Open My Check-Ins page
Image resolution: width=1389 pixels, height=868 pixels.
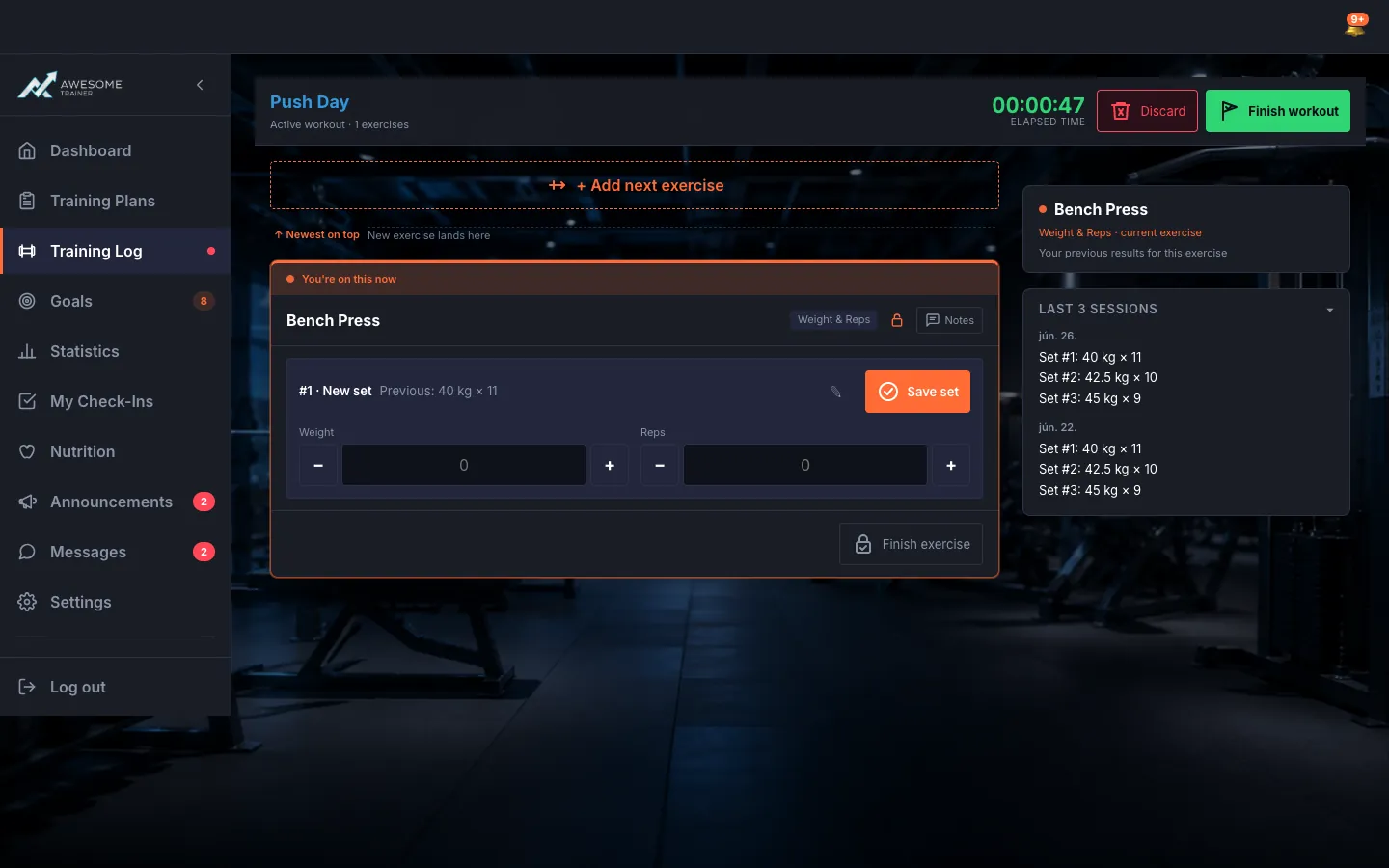116,401
